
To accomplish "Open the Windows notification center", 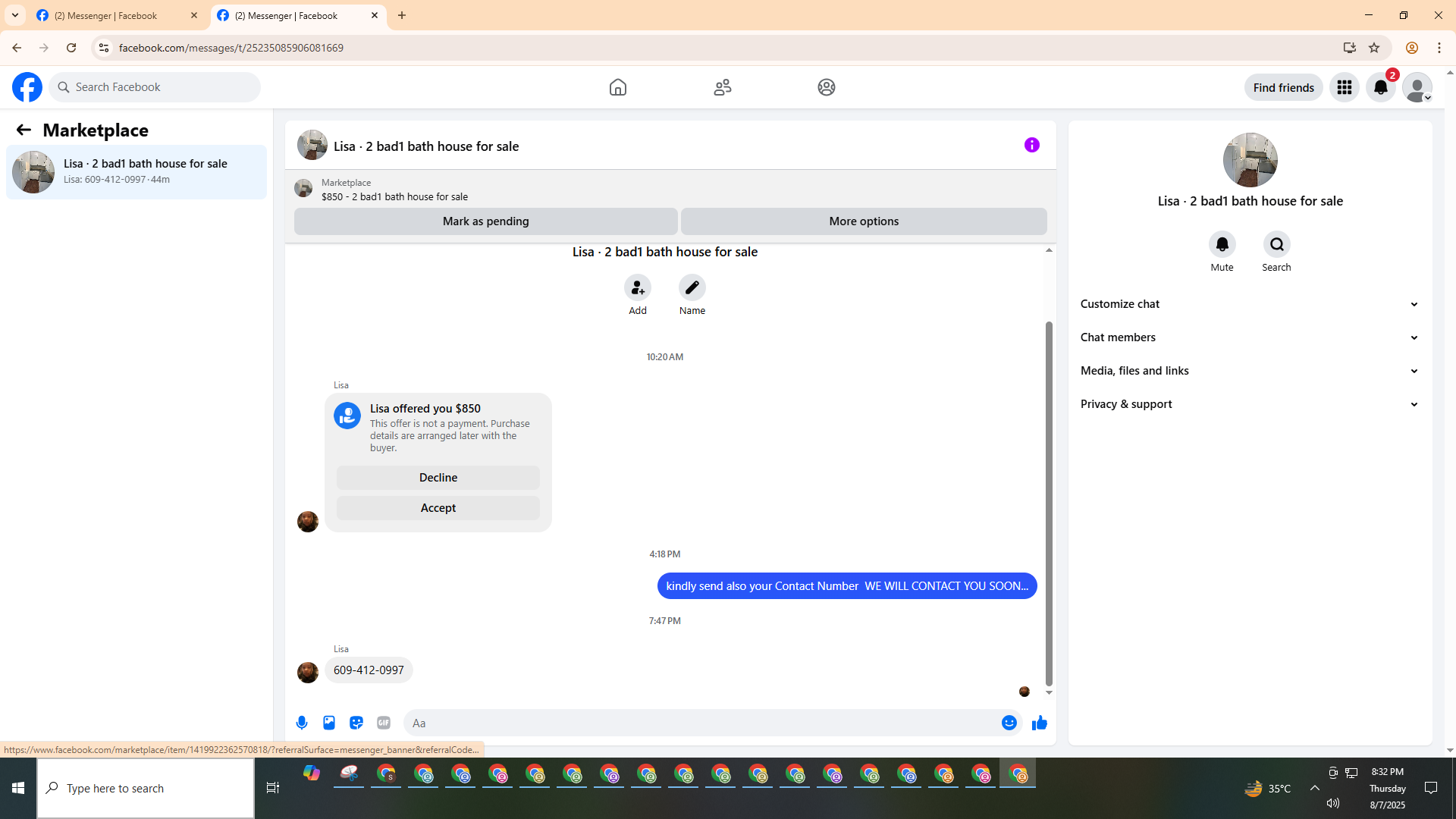I will click(1431, 789).
